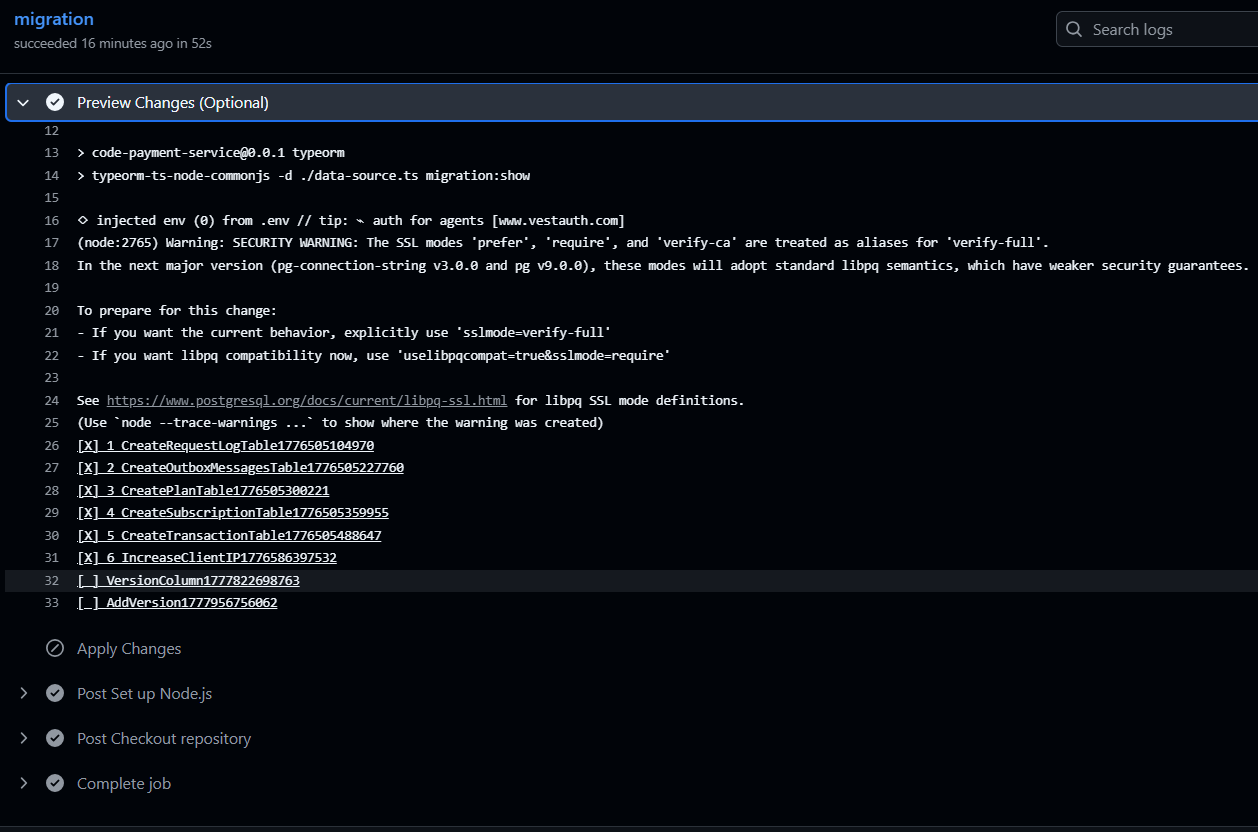Click the 'In the next major version' log line
The width and height of the screenshot is (1258, 832).
[x=663, y=265]
